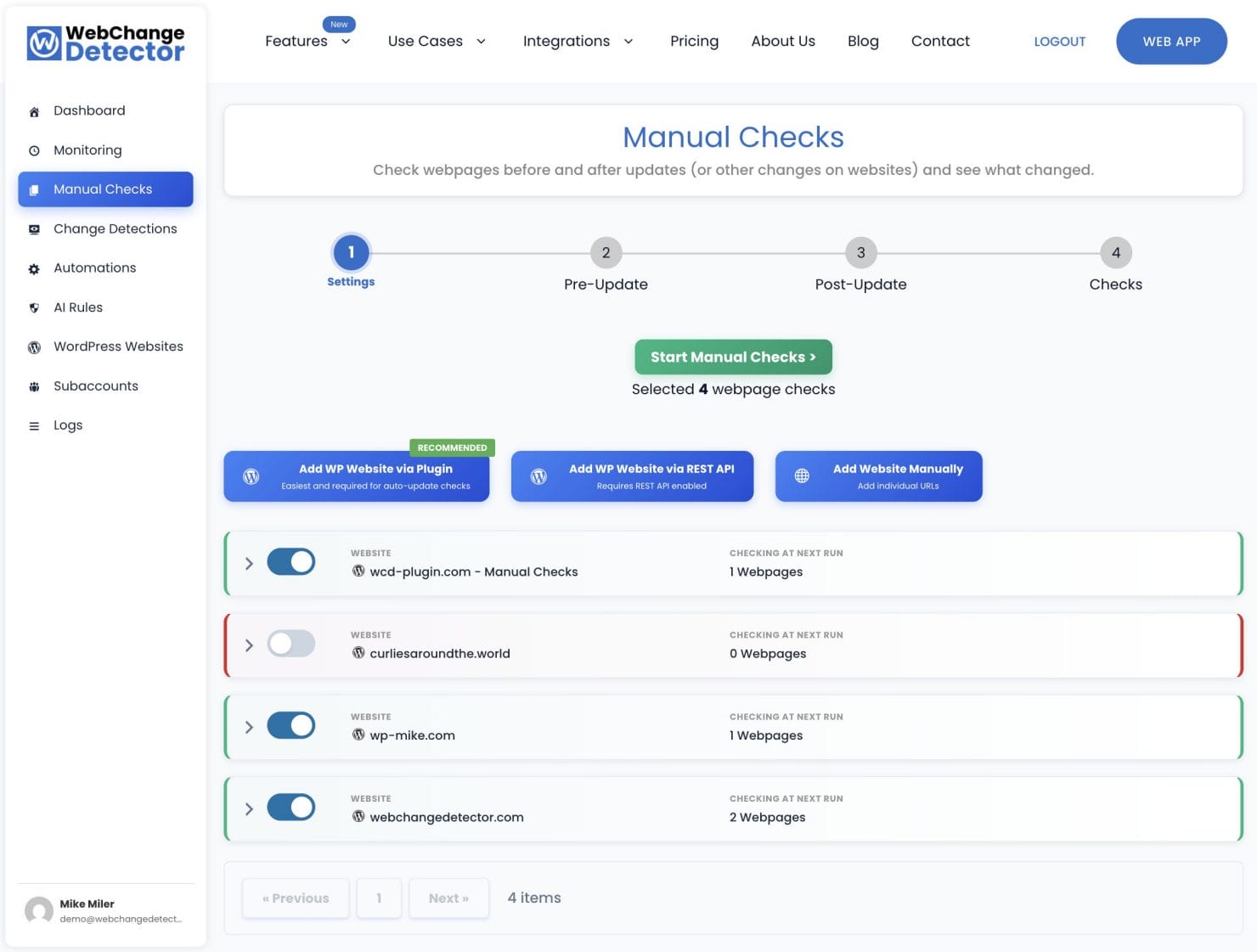The width and height of the screenshot is (1257, 952).
Task: Select step 2 Pre-Update in progress tracker
Action: (x=606, y=253)
